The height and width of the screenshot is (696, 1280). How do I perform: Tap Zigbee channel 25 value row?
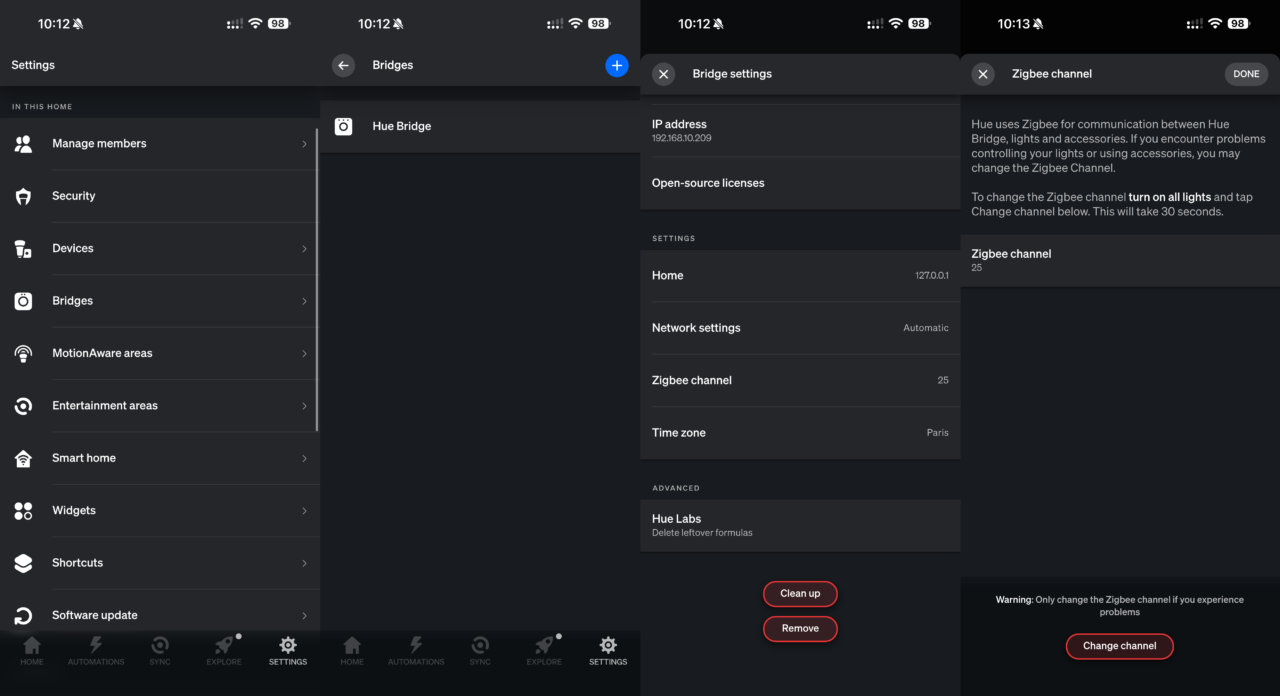pos(1120,260)
